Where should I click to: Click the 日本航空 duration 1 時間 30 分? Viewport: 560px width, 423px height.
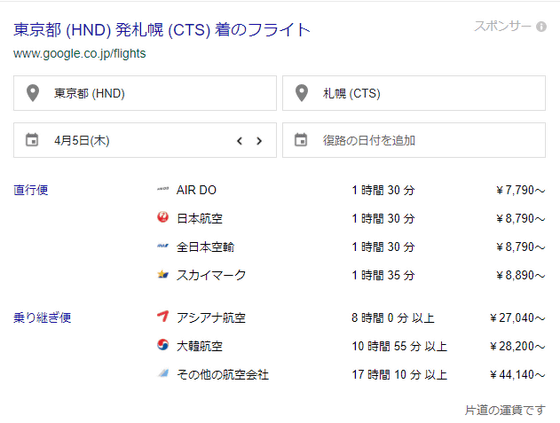(383, 218)
